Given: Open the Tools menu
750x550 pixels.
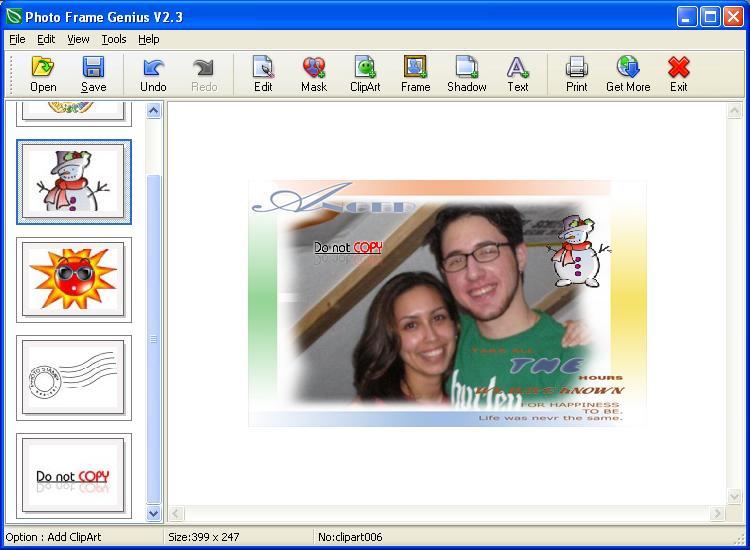Looking at the screenshot, I should [x=114, y=39].
